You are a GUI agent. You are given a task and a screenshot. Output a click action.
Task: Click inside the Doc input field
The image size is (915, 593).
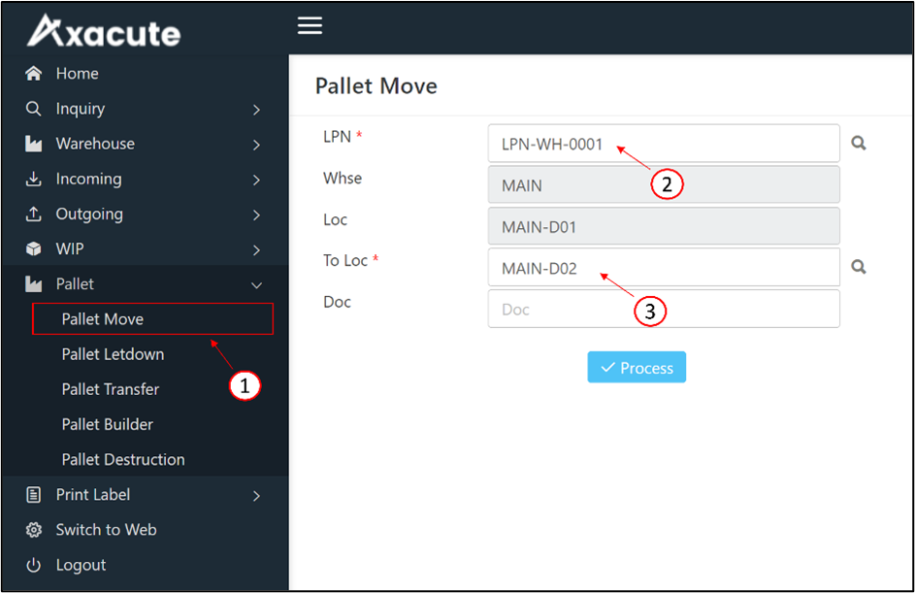pos(663,309)
